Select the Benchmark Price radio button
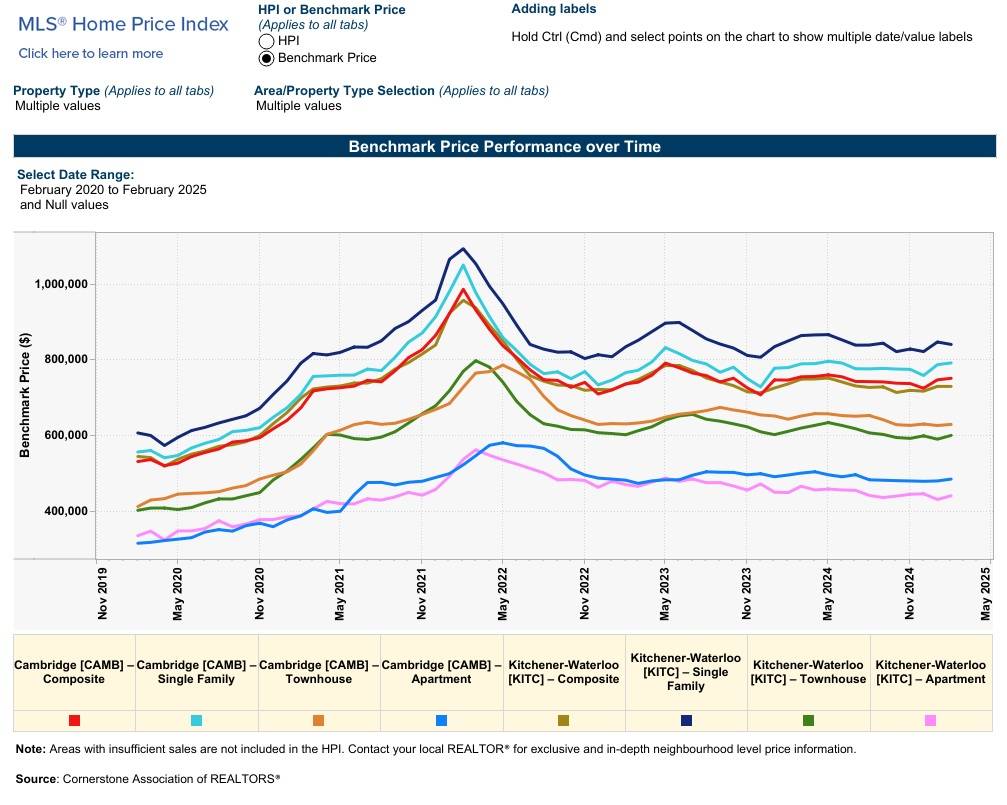The image size is (1007, 805). click(x=266, y=58)
